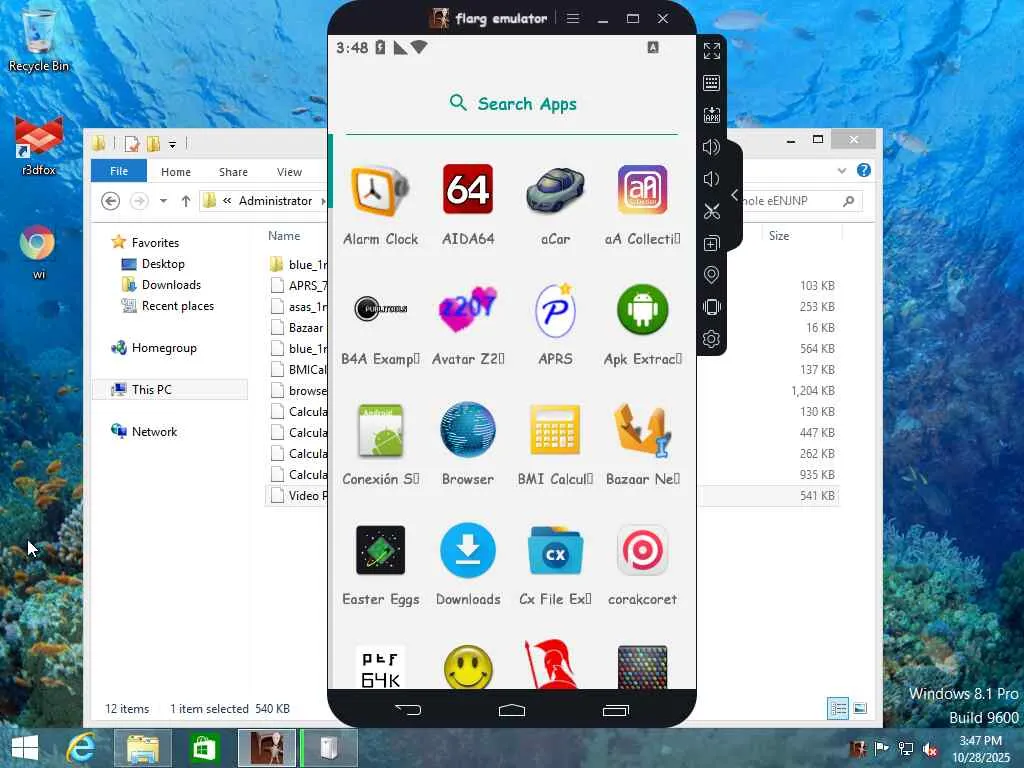1024x768 pixels.
Task: Click the emulator shake device icon
Action: coord(712,306)
